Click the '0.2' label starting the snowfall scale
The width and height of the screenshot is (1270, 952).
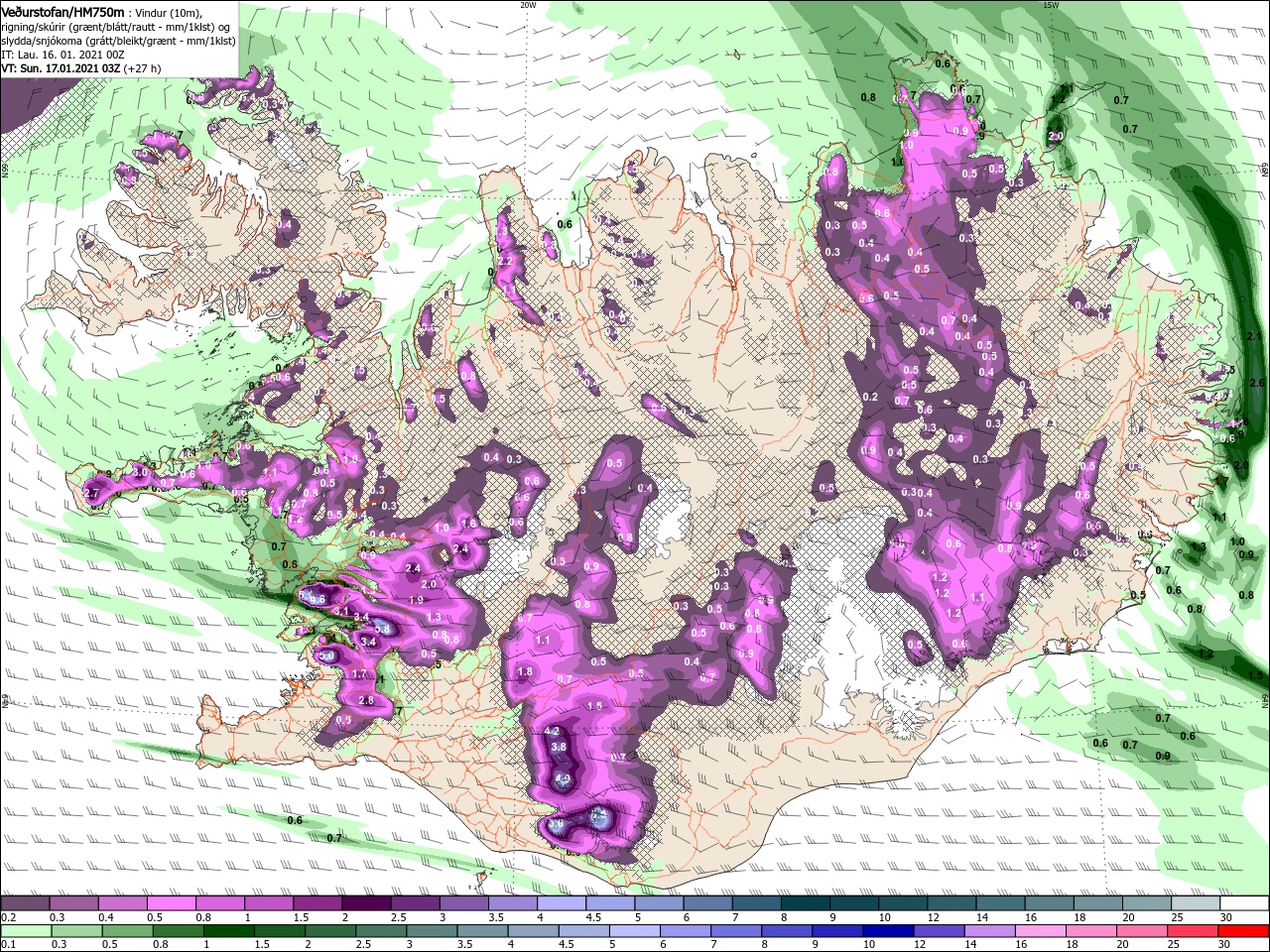9,917
